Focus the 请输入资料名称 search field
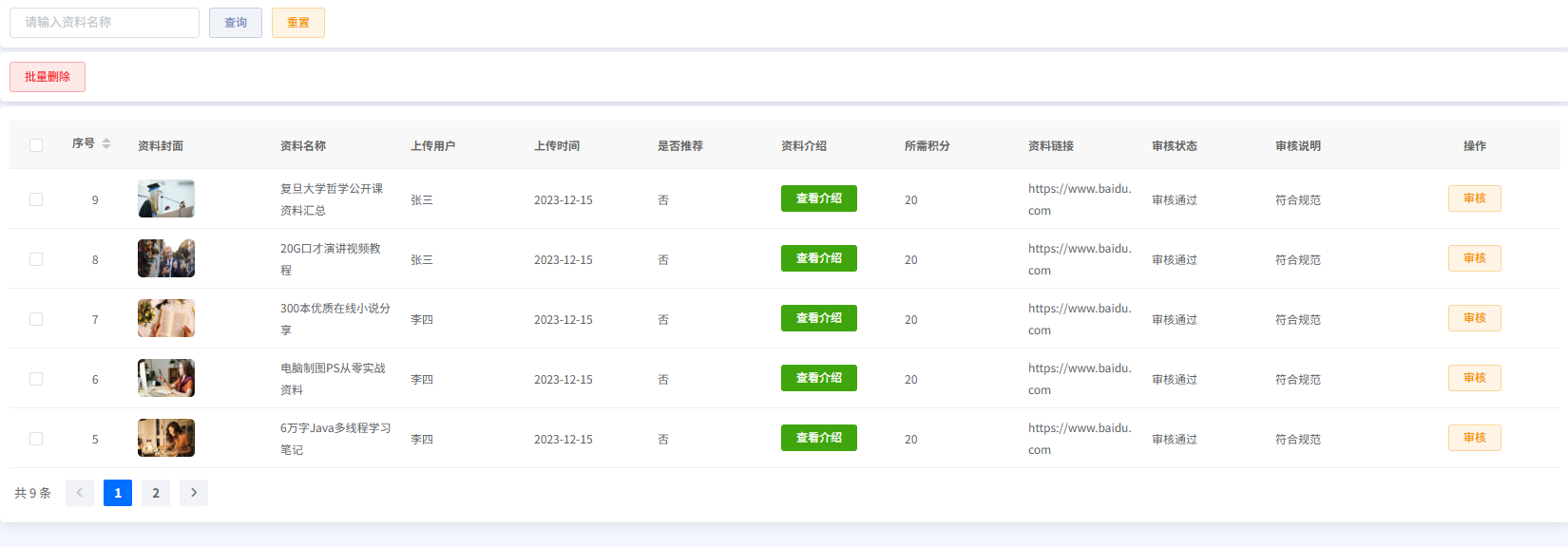This screenshot has height=547, width=1568. [105, 23]
